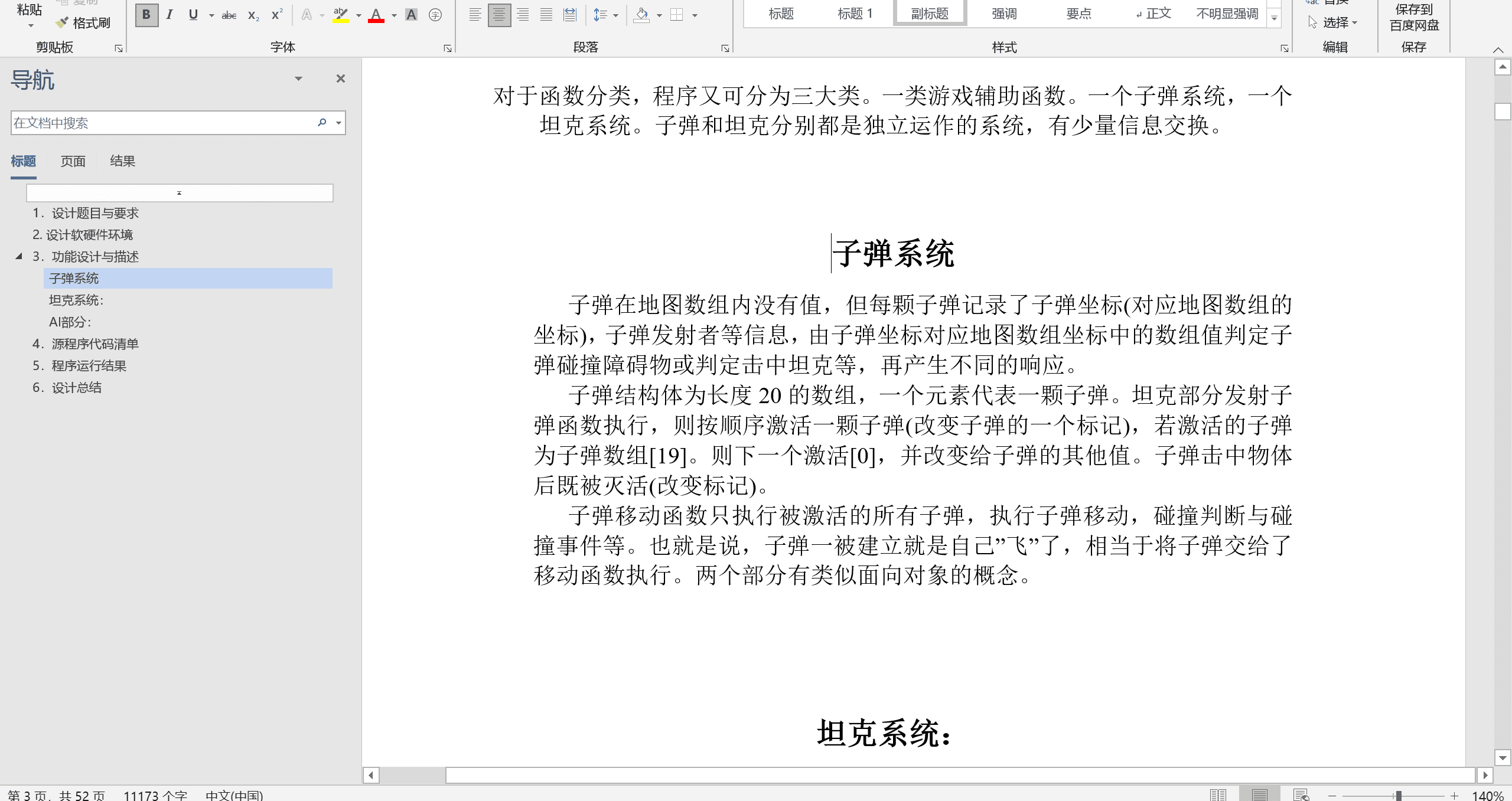Expand the styles gallery
The height and width of the screenshot is (801, 1512).
click(1275, 19)
